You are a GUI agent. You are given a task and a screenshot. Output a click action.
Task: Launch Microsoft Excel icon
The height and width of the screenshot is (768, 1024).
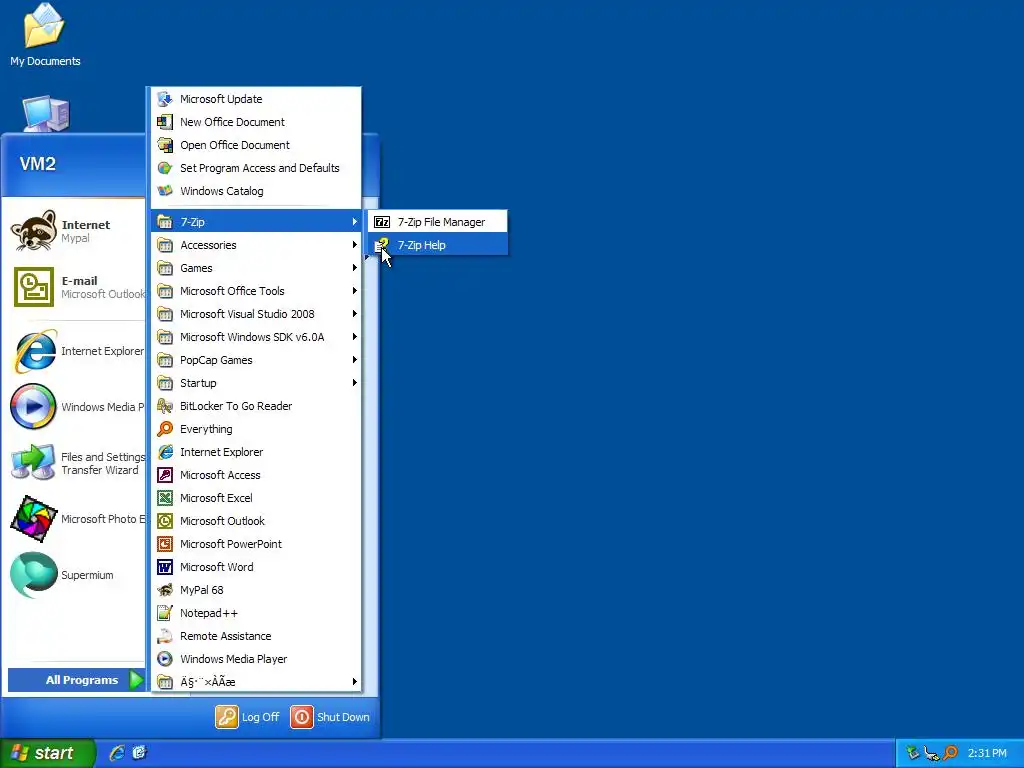pos(165,498)
